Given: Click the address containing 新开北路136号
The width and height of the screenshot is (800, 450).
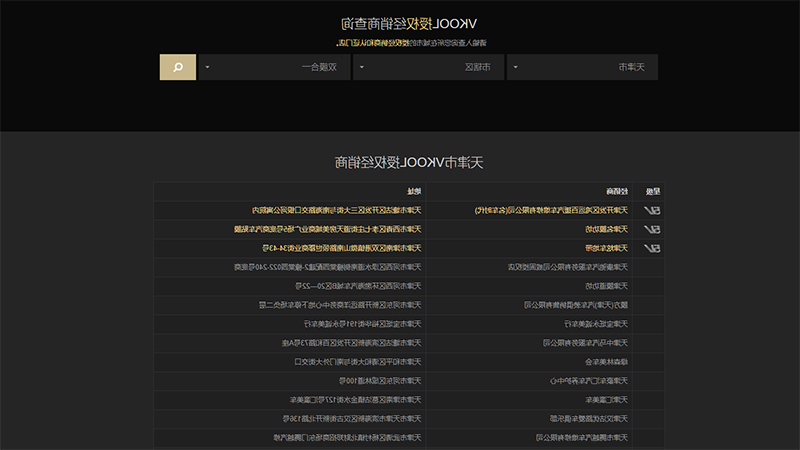Looking at the screenshot, I should 352,418.
